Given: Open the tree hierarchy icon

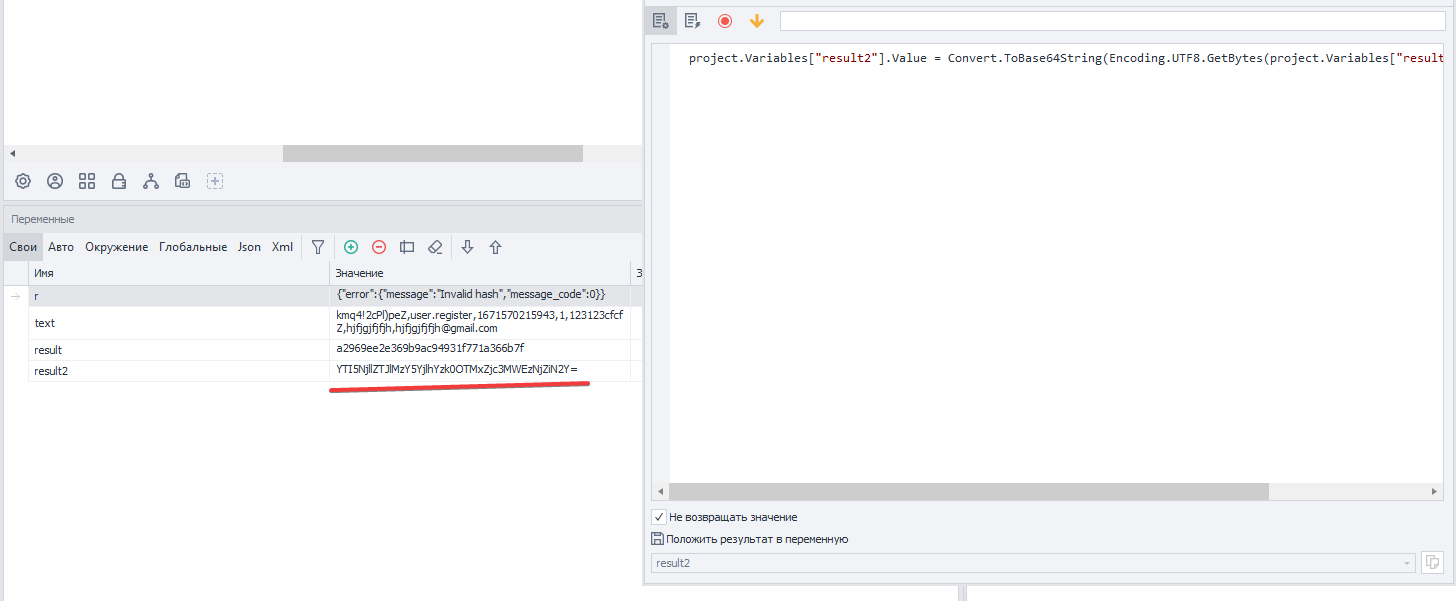Looking at the screenshot, I should click(x=151, y=181).
